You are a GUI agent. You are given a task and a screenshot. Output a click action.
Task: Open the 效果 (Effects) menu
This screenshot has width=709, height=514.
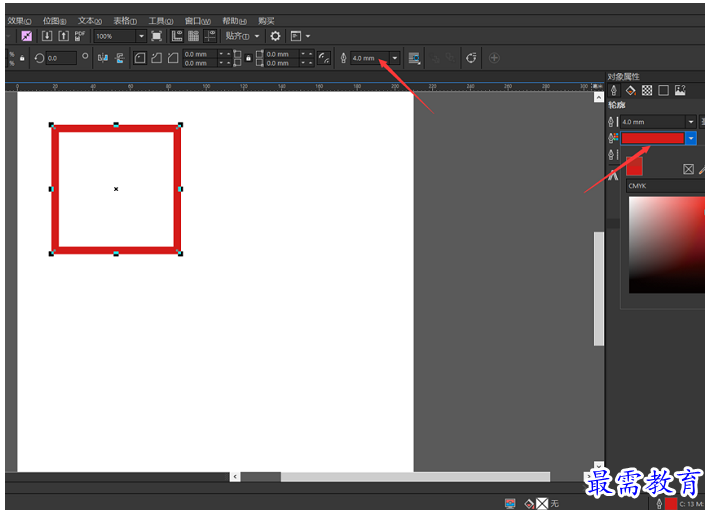point(19,21)
